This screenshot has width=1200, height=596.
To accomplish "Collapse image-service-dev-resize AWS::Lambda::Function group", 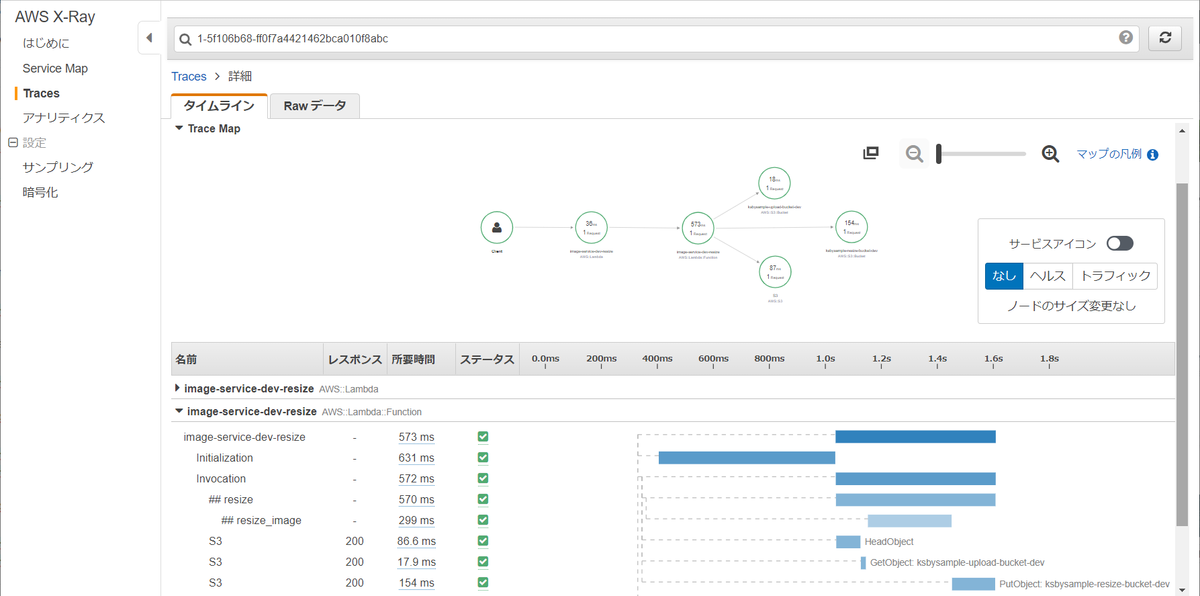I will (179, 411).
